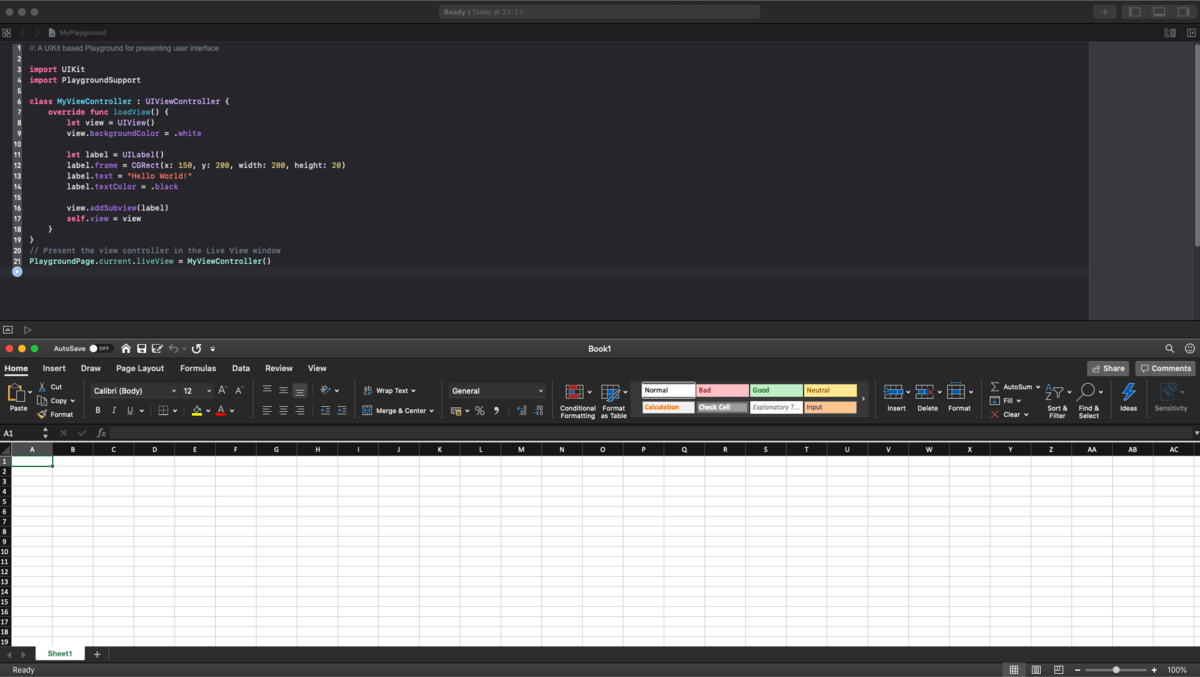Align text to the top of the cell
Viewport: 1200px width, 677px height.
(267, 391)
